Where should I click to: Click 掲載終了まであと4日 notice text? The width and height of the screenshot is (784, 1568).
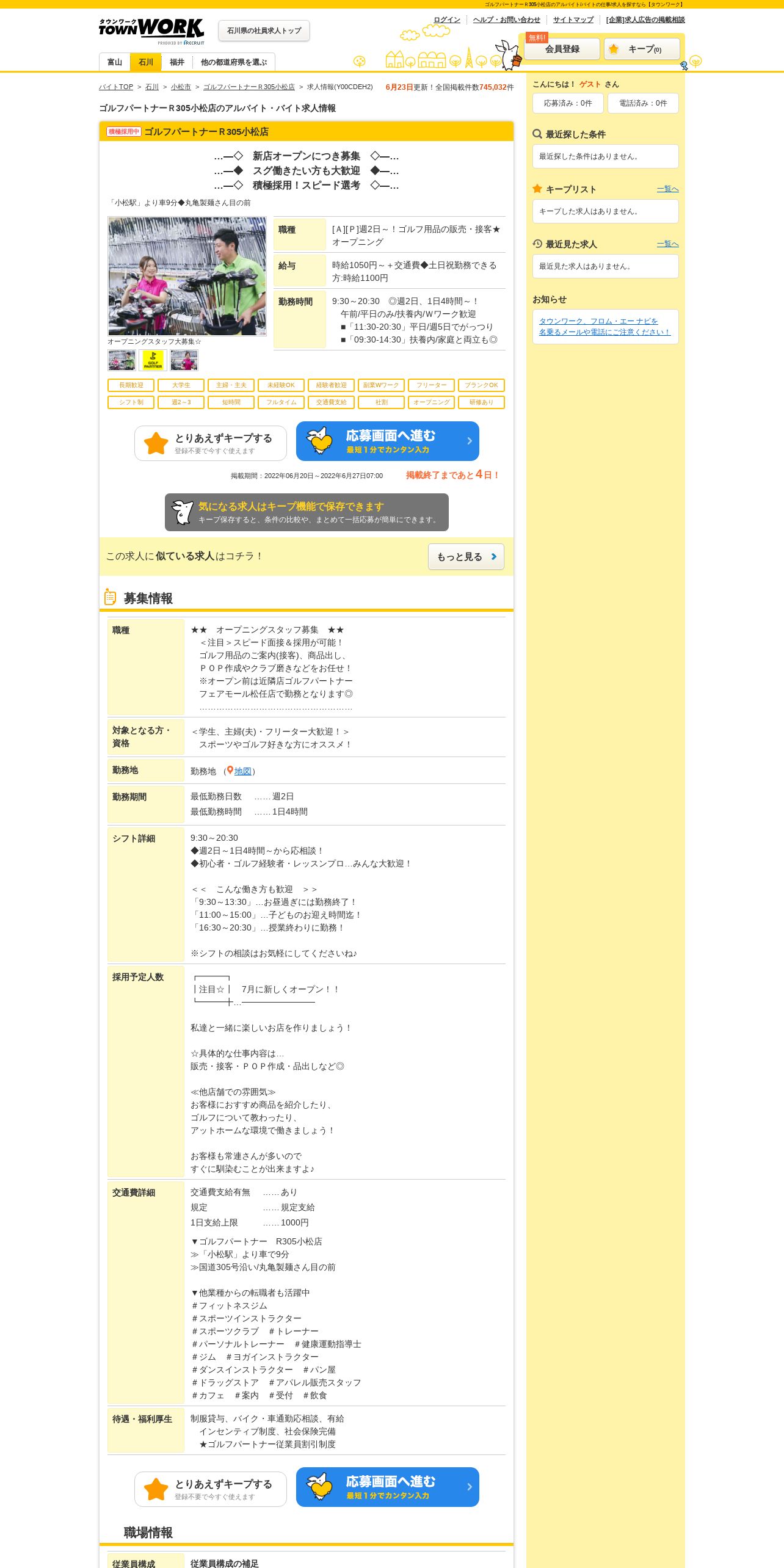click(x=453, y=474)
